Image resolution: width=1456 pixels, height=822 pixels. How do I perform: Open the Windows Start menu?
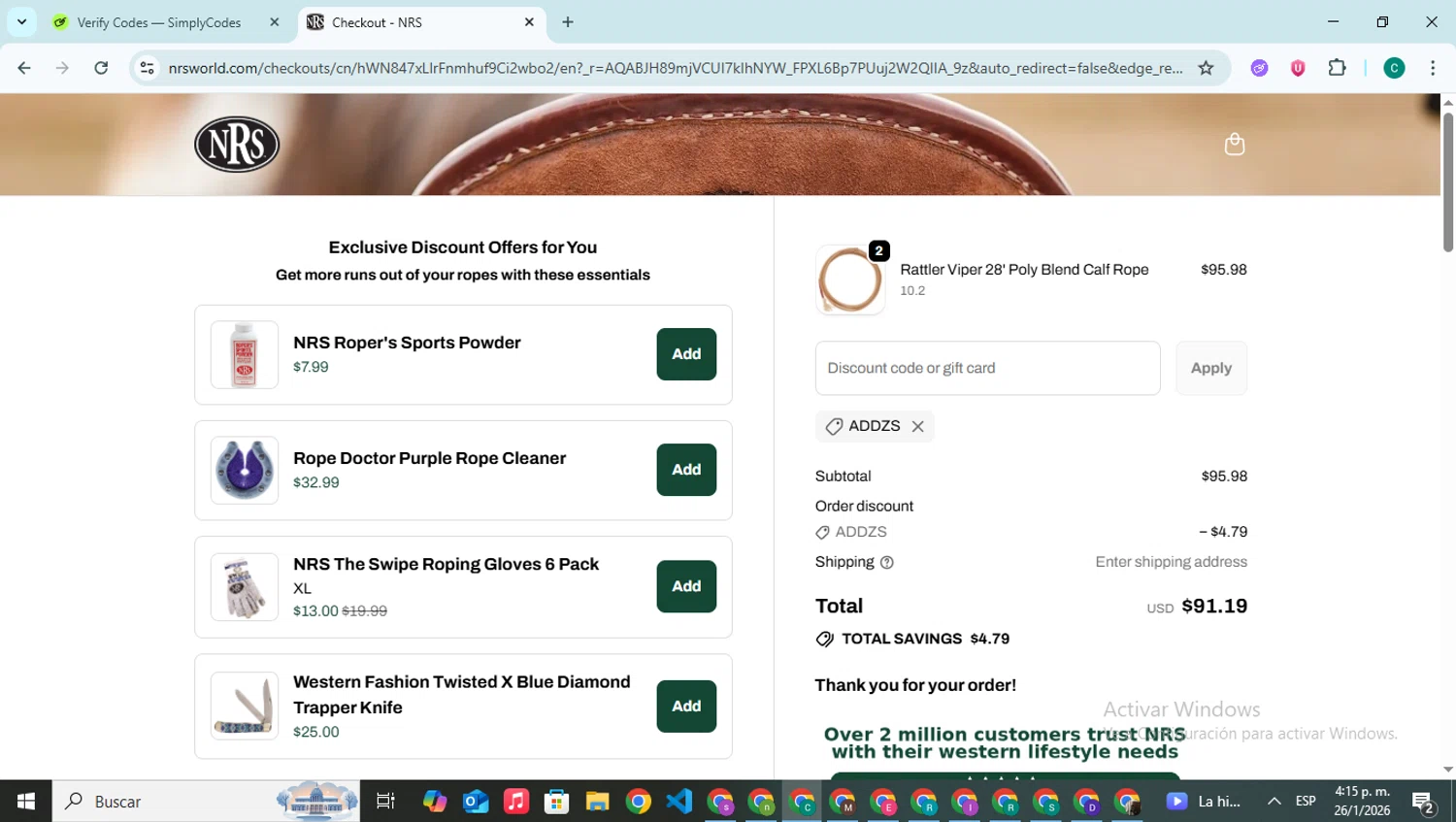pyautogui.click(x=26, y=802)
